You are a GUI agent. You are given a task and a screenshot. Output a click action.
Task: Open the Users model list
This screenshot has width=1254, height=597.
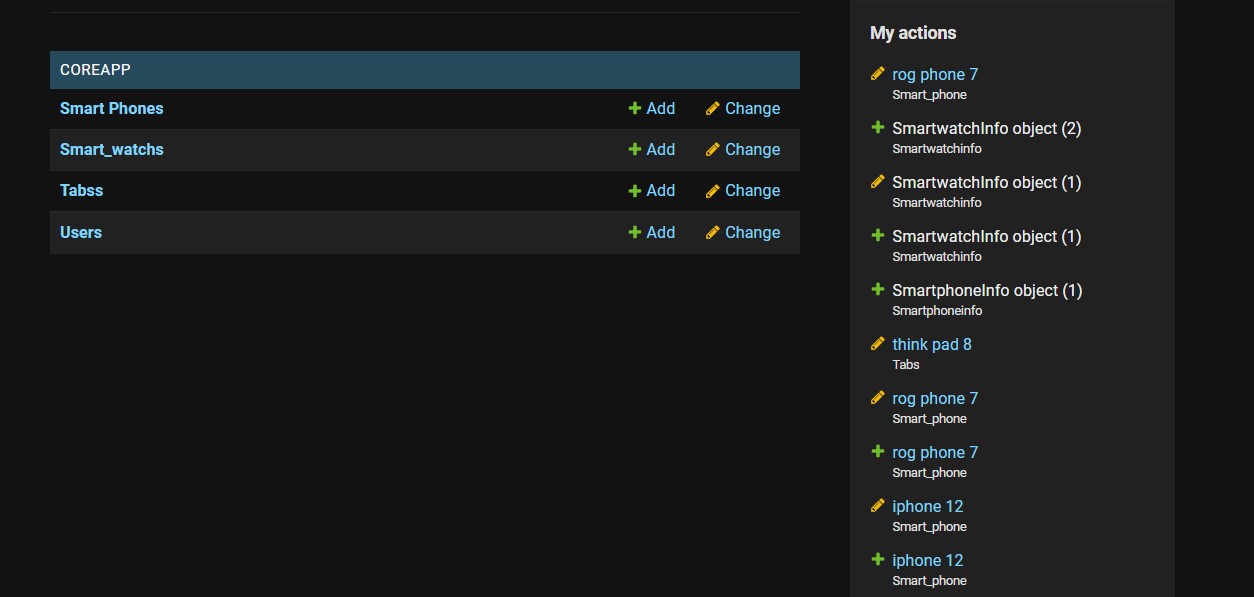point(81,232)
